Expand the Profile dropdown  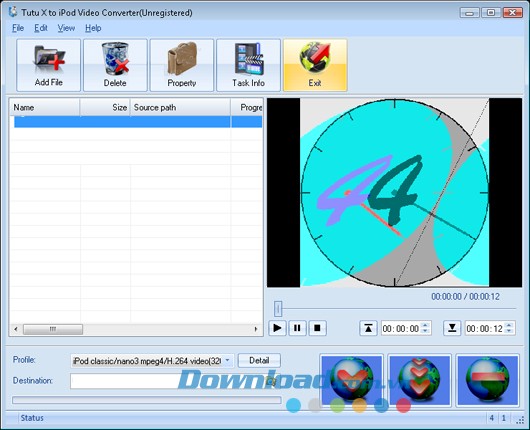tap(228, 361)
